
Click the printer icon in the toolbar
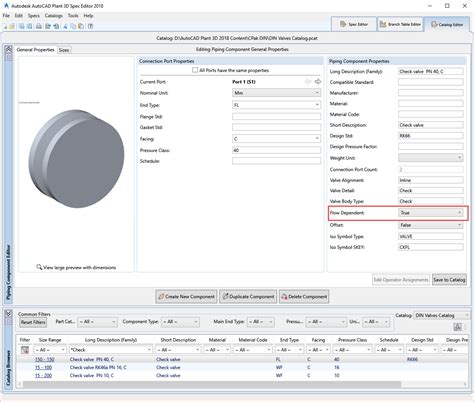[x=39, y=26]
